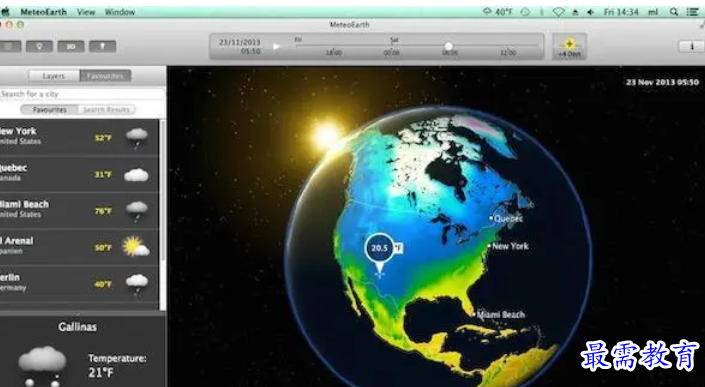The height and width of the screenshot is (387, 705).
Task: Click the New York marker on the globe
Action: tap(509, 246)
